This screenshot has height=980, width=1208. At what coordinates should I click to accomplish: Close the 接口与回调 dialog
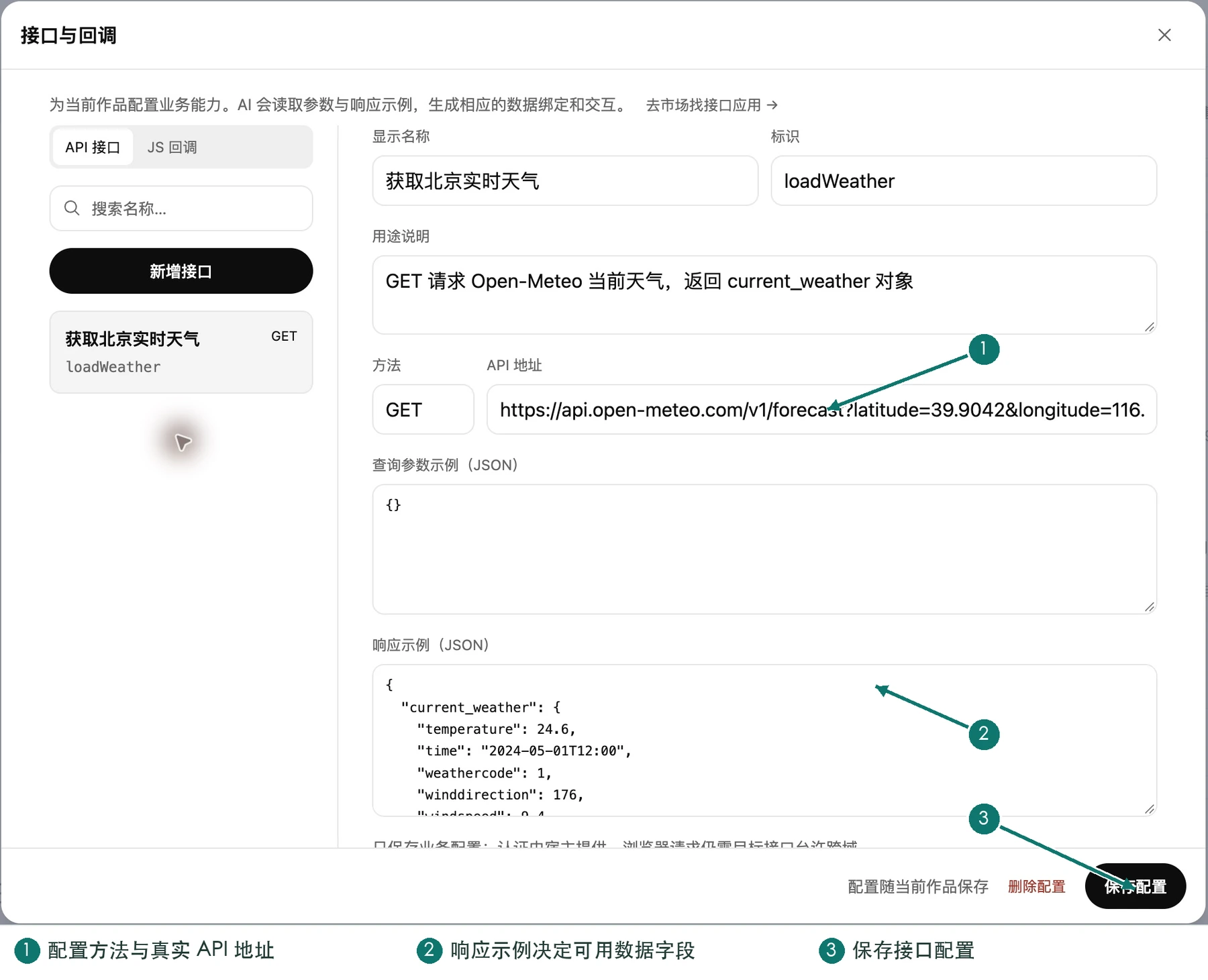pos(1164,35)
